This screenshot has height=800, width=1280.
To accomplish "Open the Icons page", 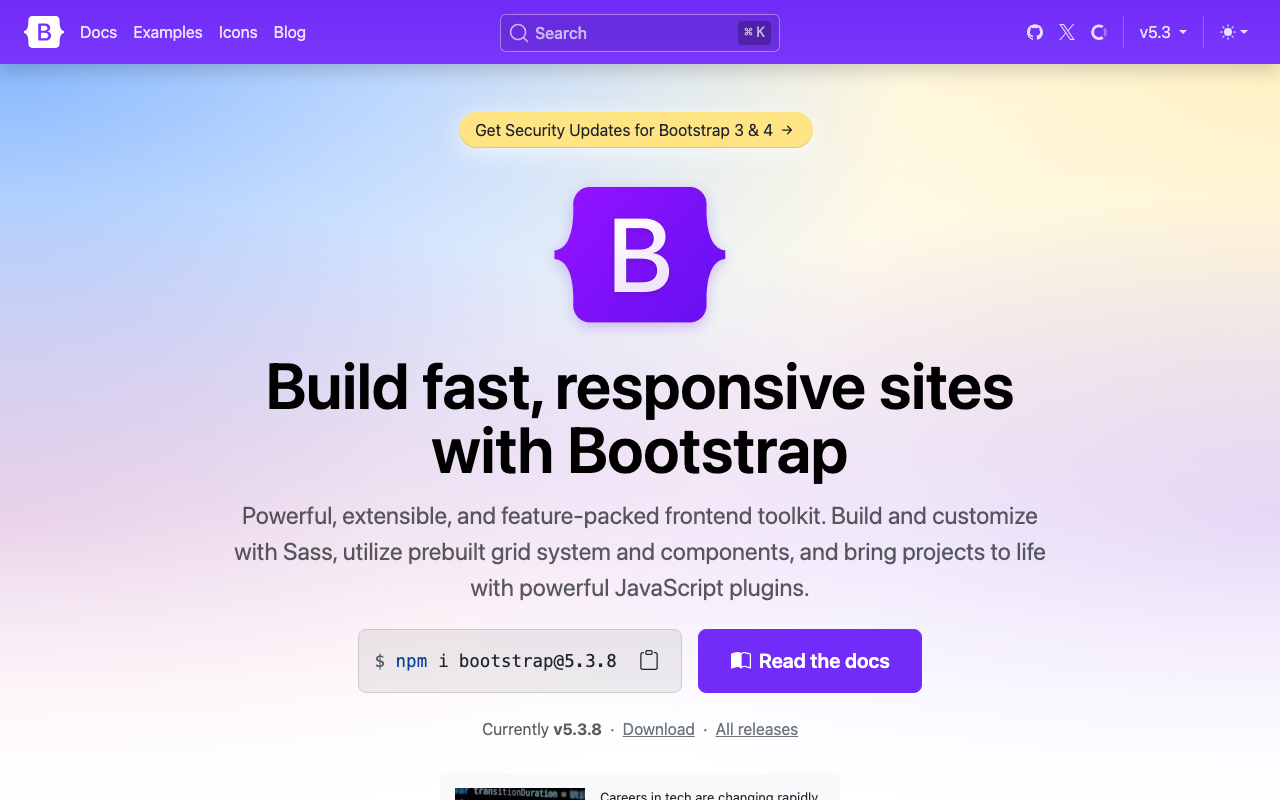I will (238, 32).
